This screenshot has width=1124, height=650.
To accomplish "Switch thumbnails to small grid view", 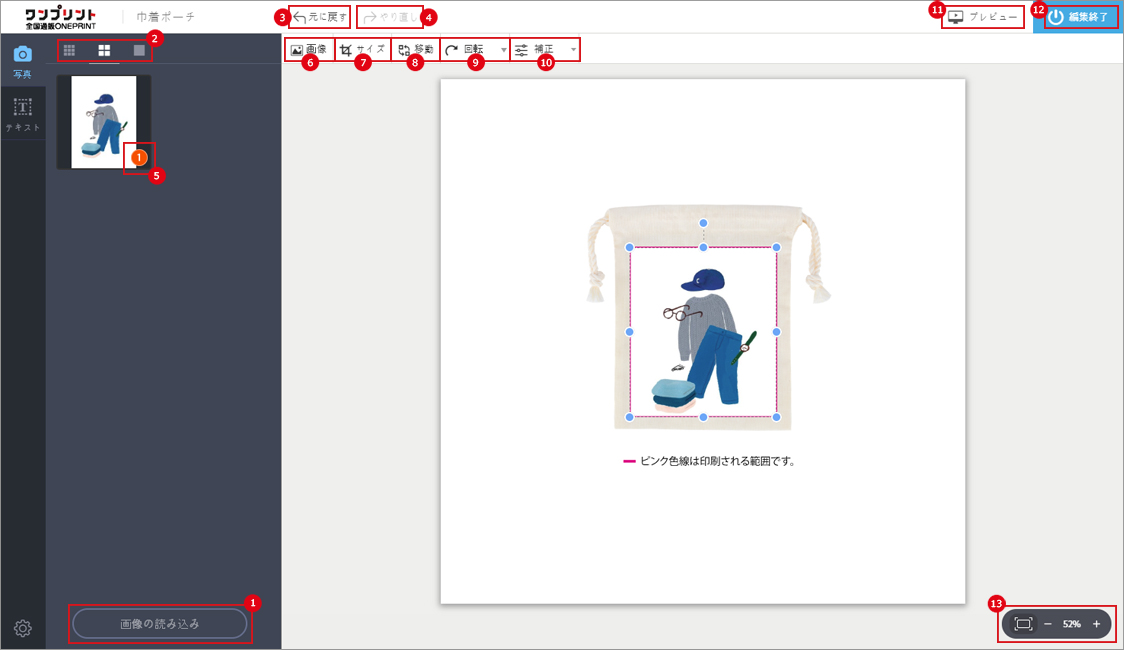I will click(x=69, y=50).
